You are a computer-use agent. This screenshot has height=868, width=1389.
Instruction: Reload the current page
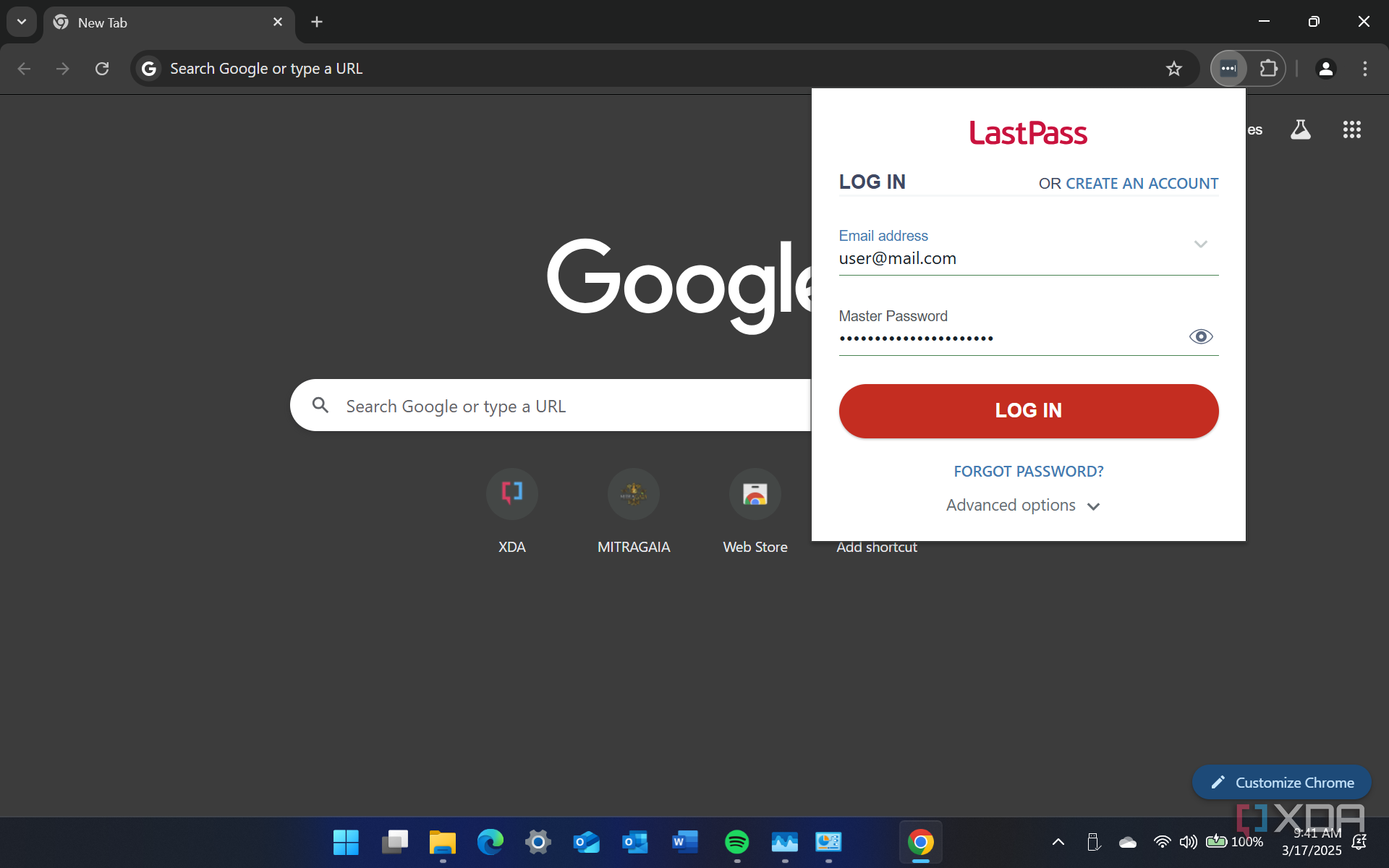[x=102, y=69]
